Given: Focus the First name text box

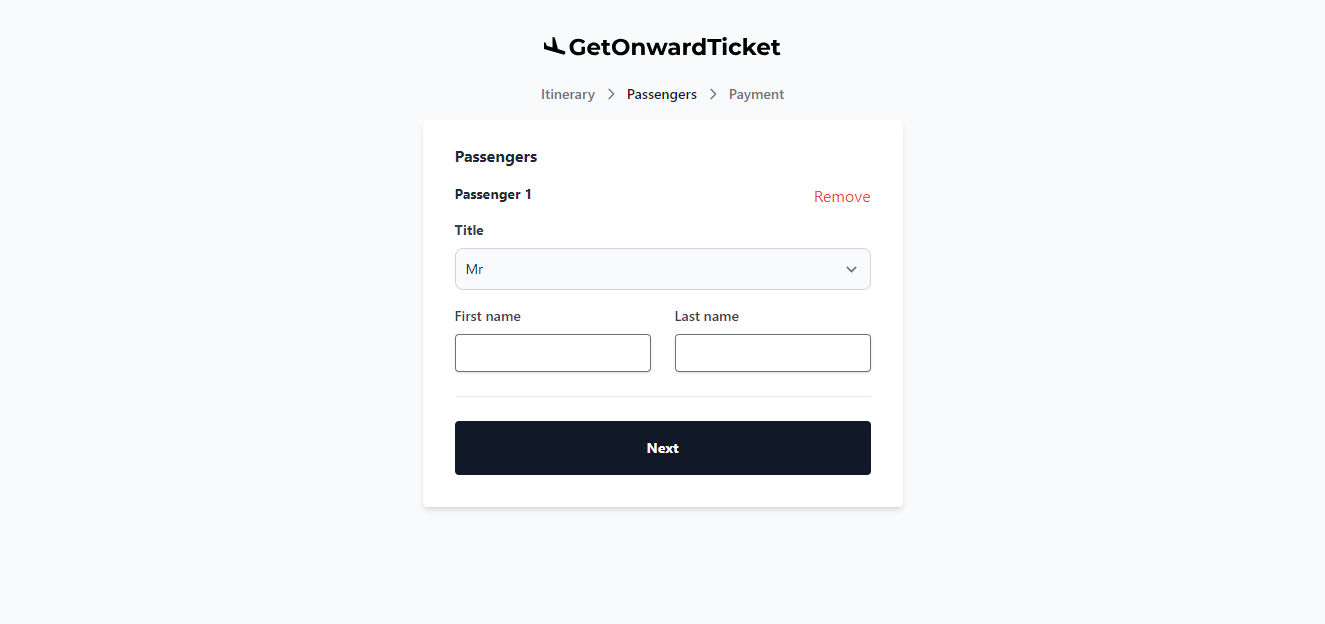Looking at the screenshot, I should [553, 353].
